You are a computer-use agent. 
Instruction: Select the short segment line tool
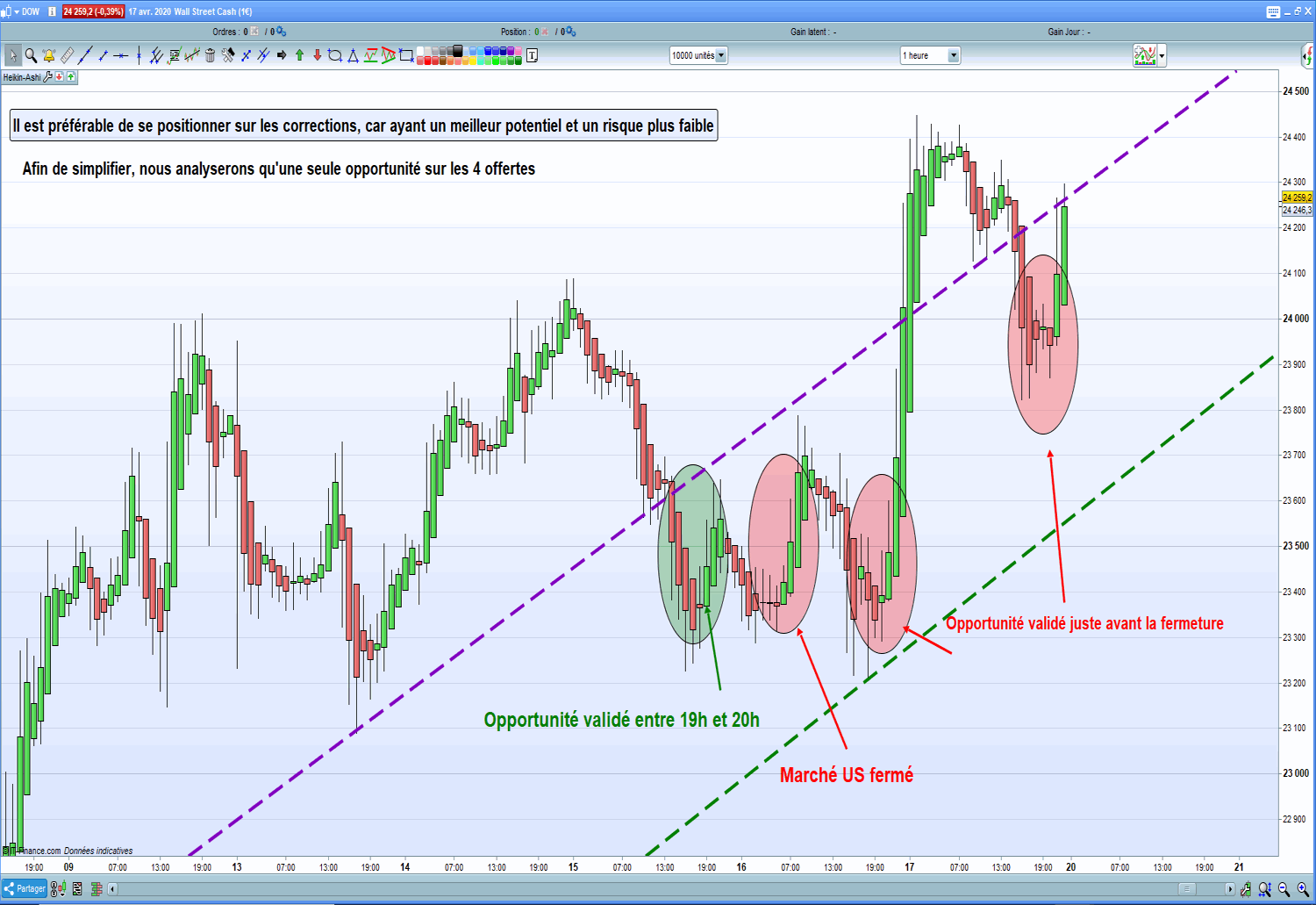[x=103, y=55]
